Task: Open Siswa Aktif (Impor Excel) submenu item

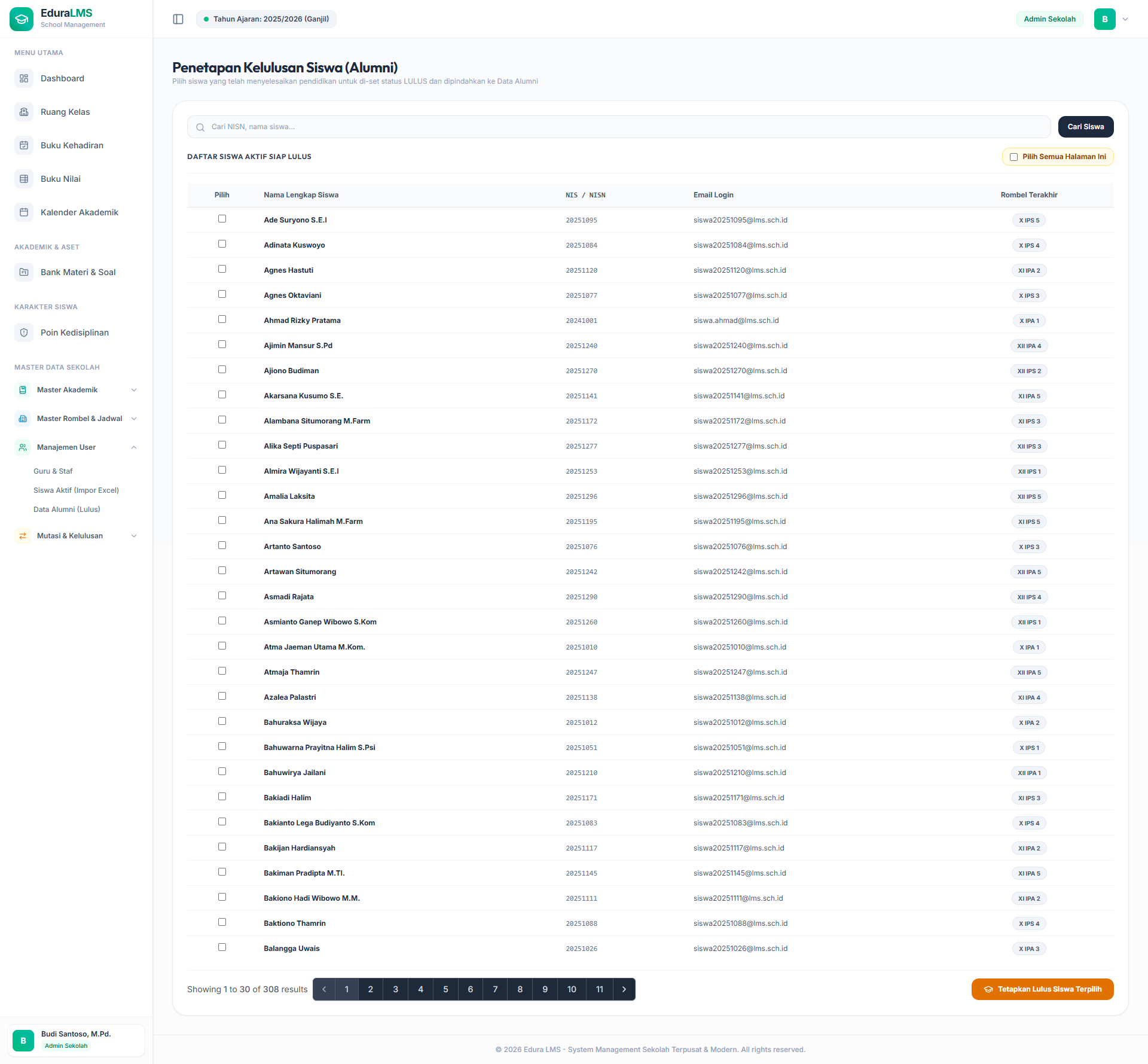Action: tap(77, 490)
